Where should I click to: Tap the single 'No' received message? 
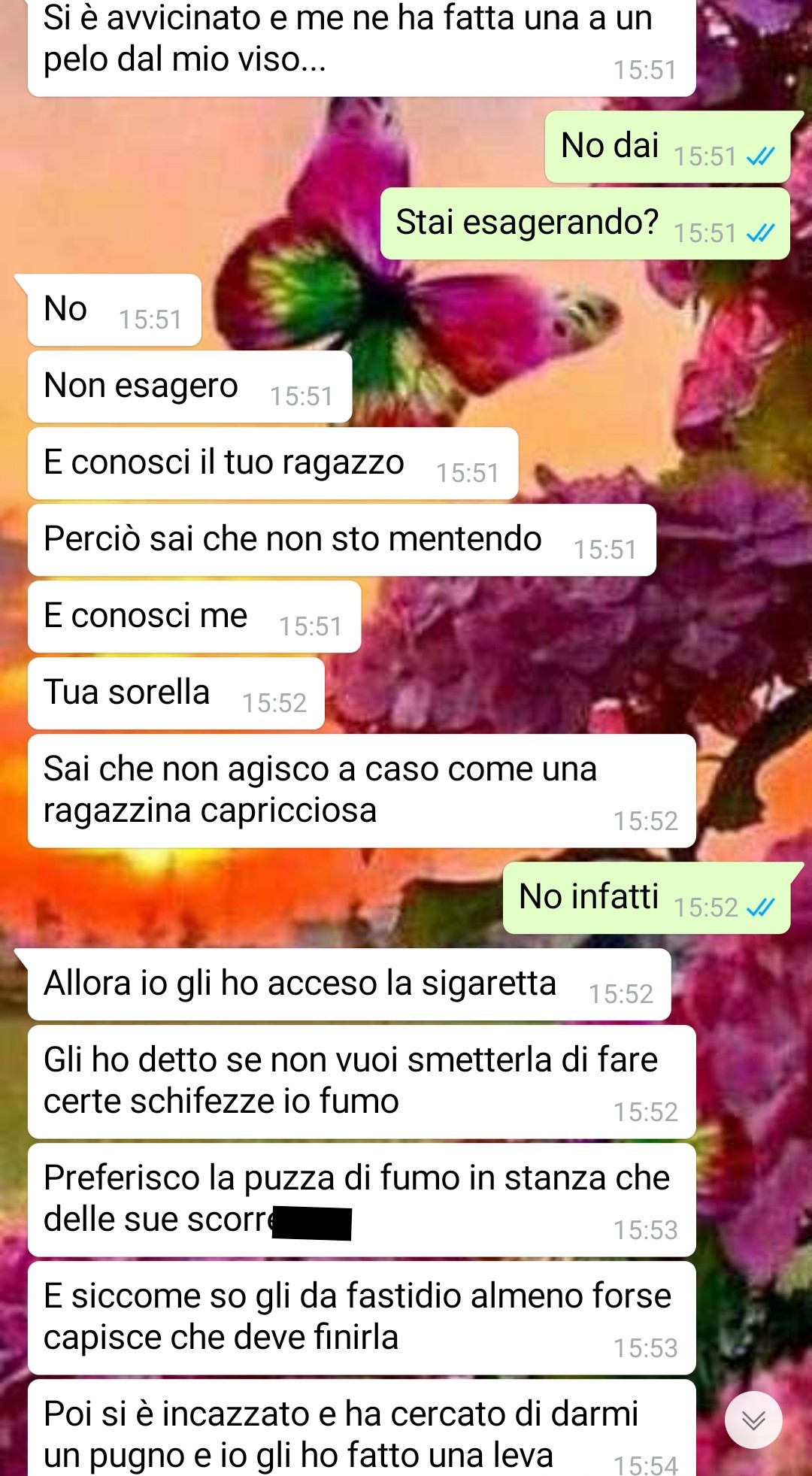click(114, 310)
